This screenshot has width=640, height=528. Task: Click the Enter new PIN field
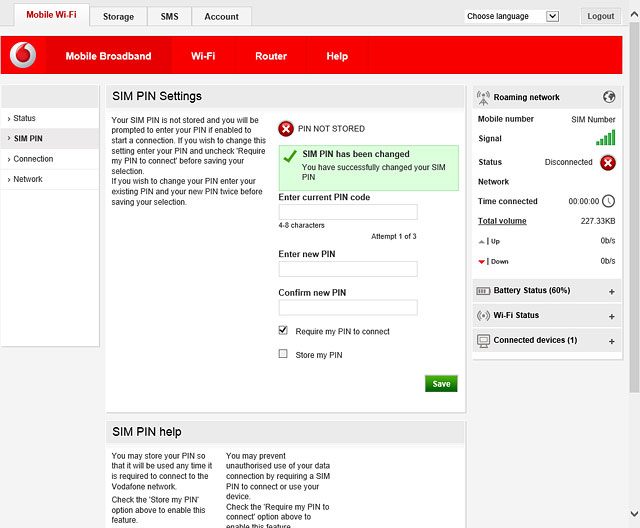pos(348,269)
